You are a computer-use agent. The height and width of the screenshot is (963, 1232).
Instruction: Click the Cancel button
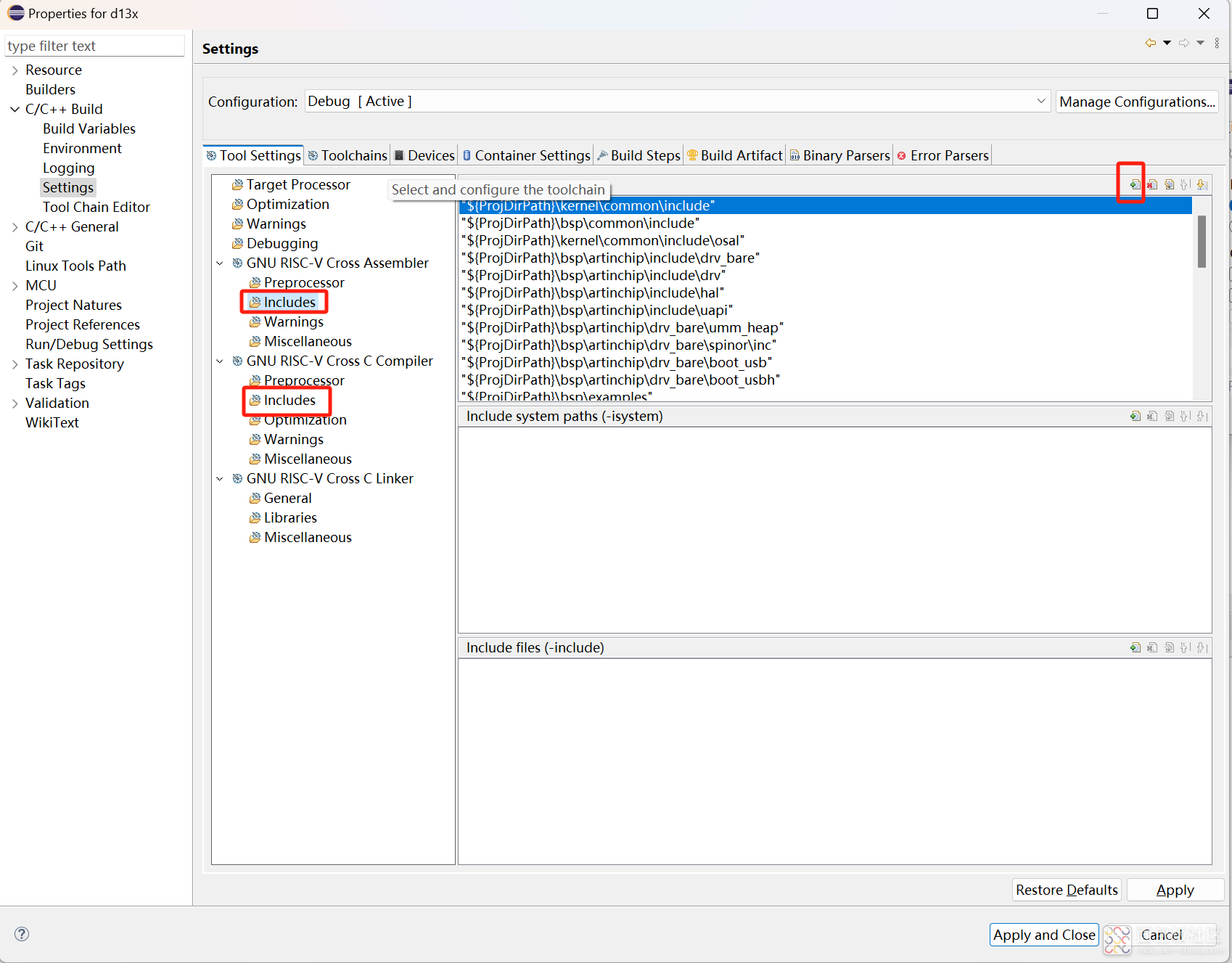point(1162,935)
